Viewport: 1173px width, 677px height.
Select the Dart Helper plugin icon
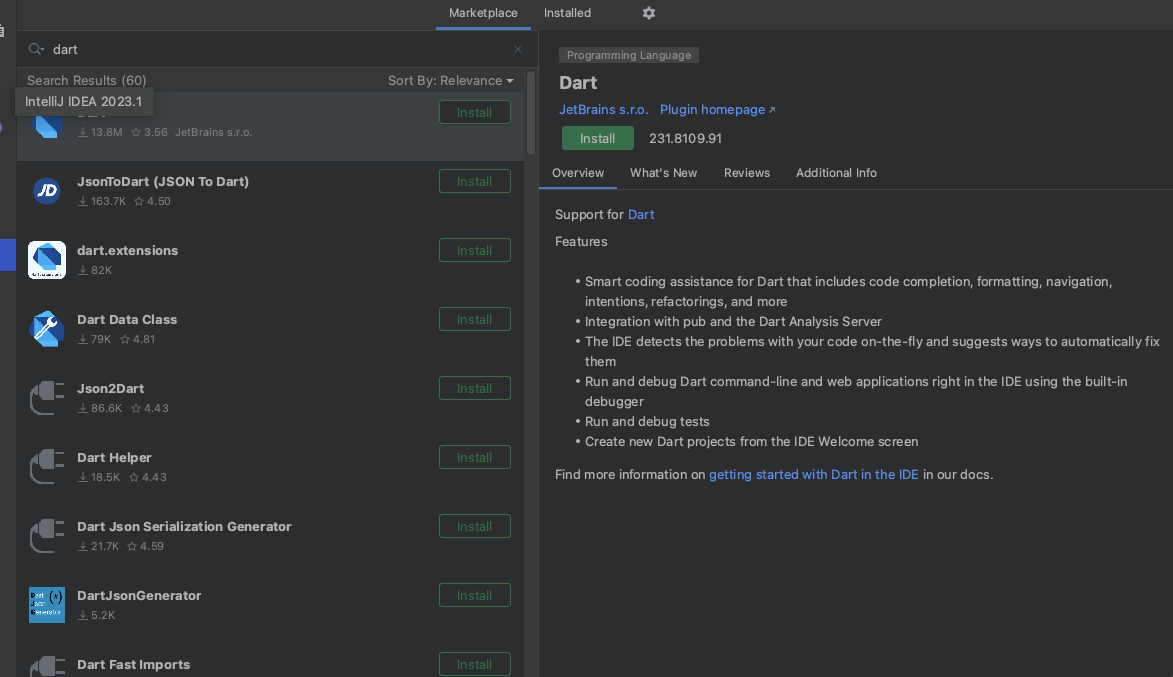(46, 466)
